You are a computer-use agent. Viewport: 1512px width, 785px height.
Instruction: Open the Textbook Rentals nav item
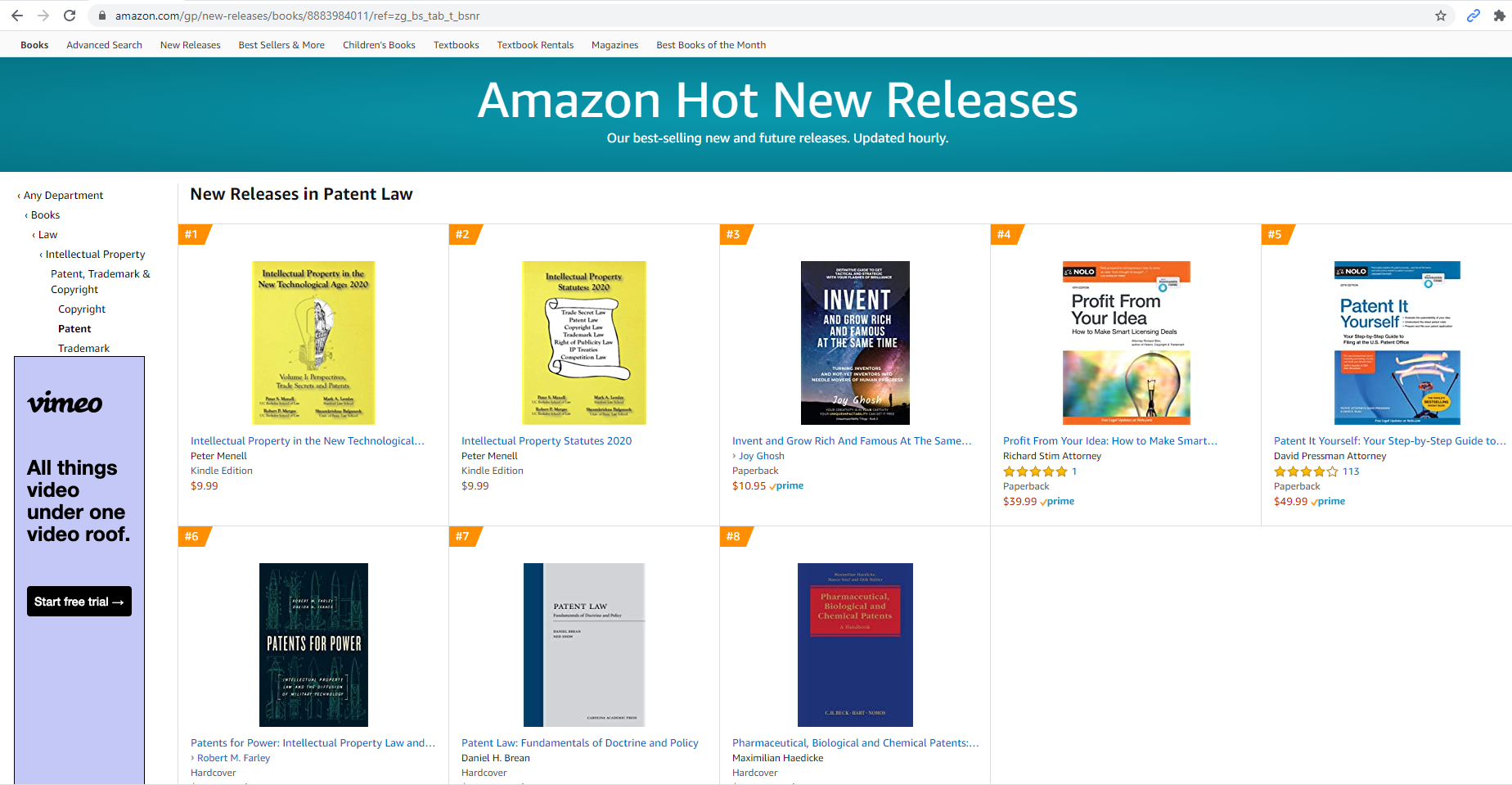coord(535,45)
